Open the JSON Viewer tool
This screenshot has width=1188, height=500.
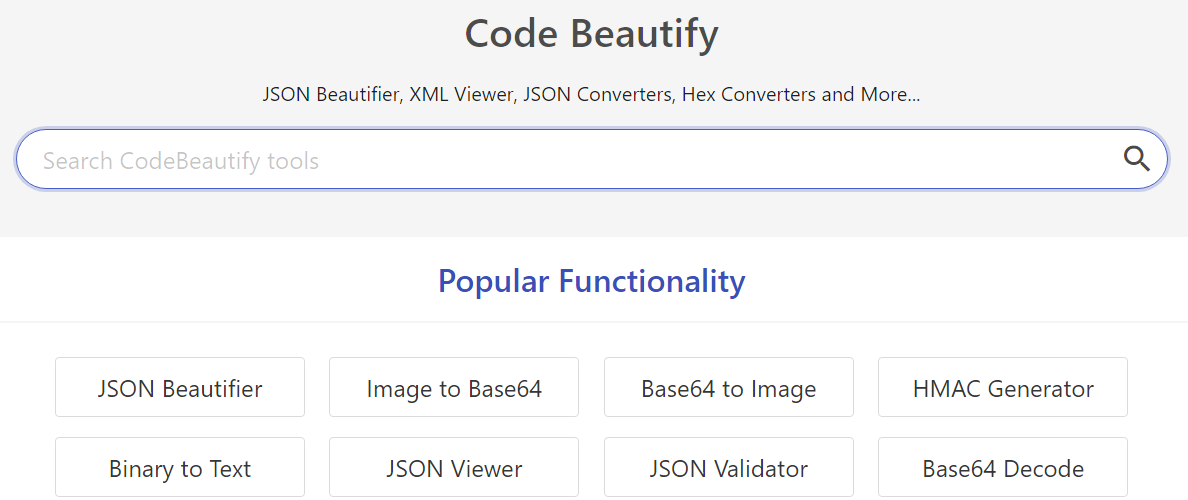pyautogui.click(x=454, y=468)
